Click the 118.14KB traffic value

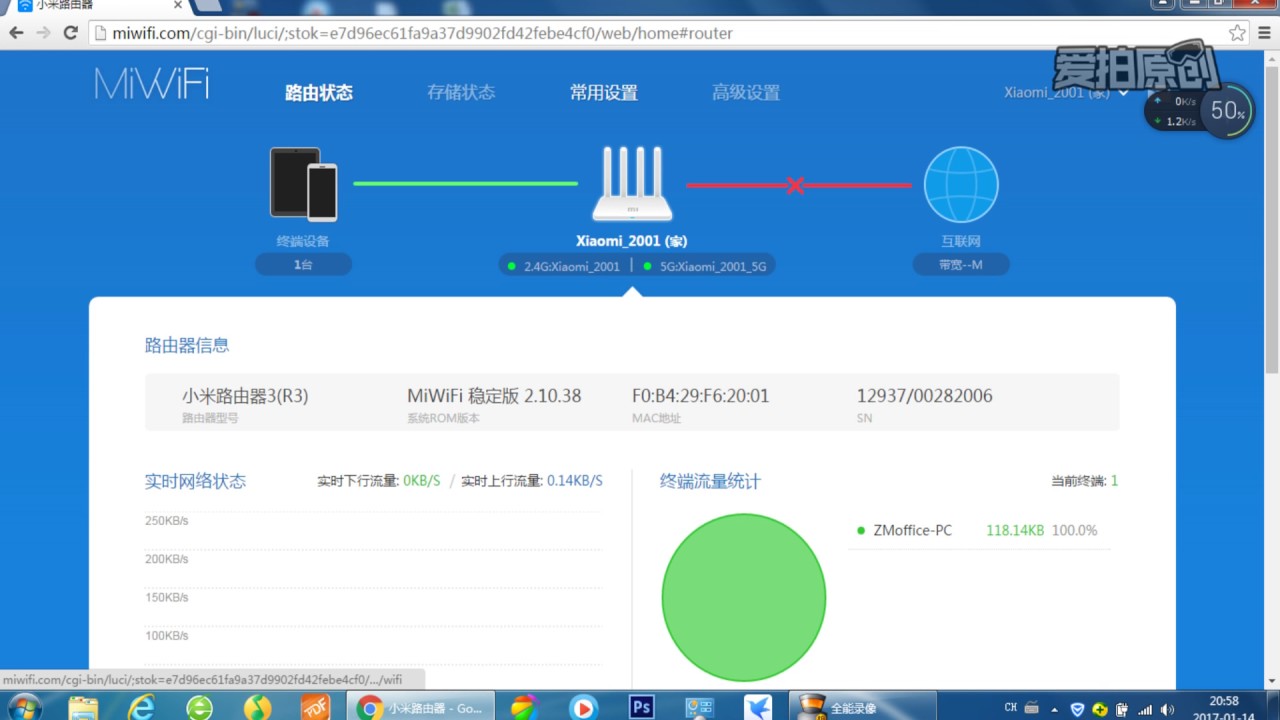[1015, 531]
